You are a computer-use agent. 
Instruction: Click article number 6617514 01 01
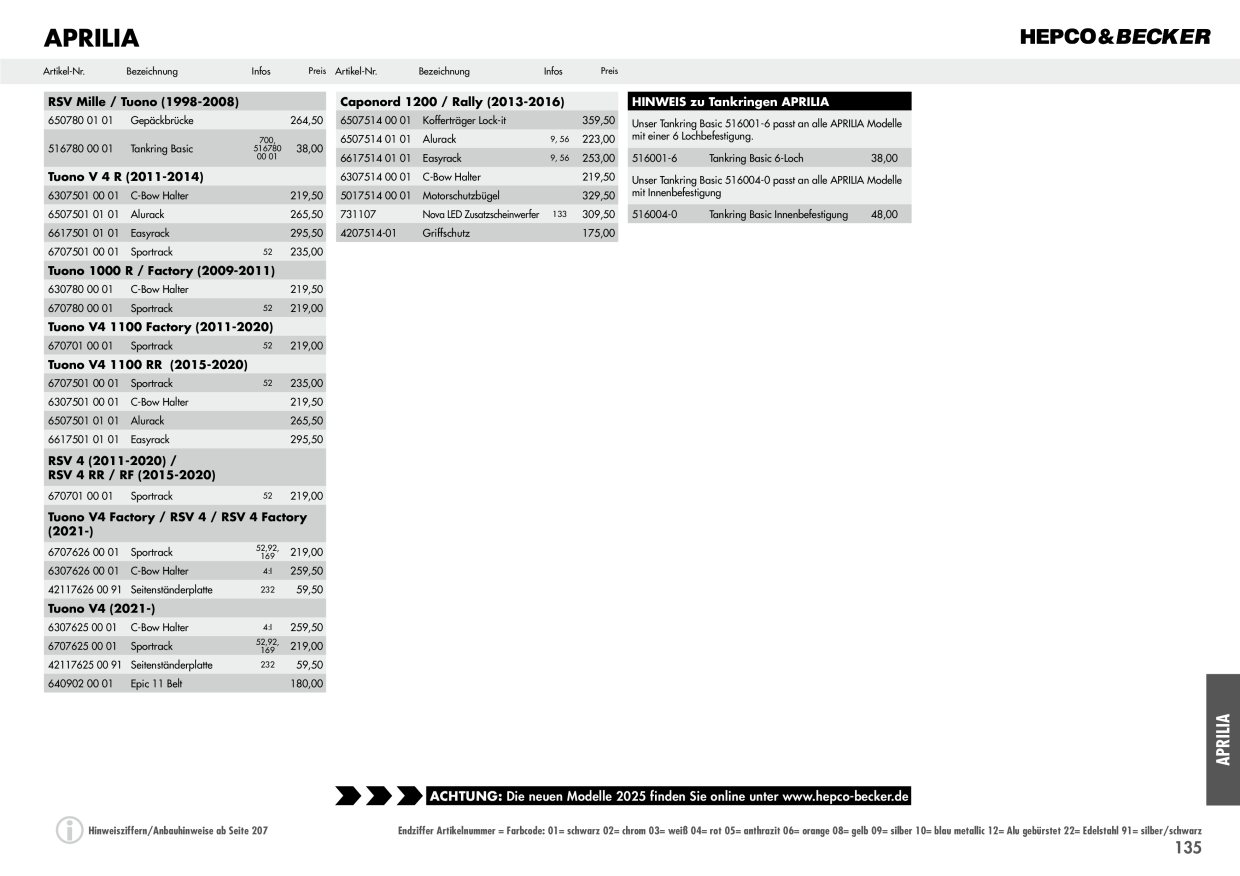[x=376, y=158]
